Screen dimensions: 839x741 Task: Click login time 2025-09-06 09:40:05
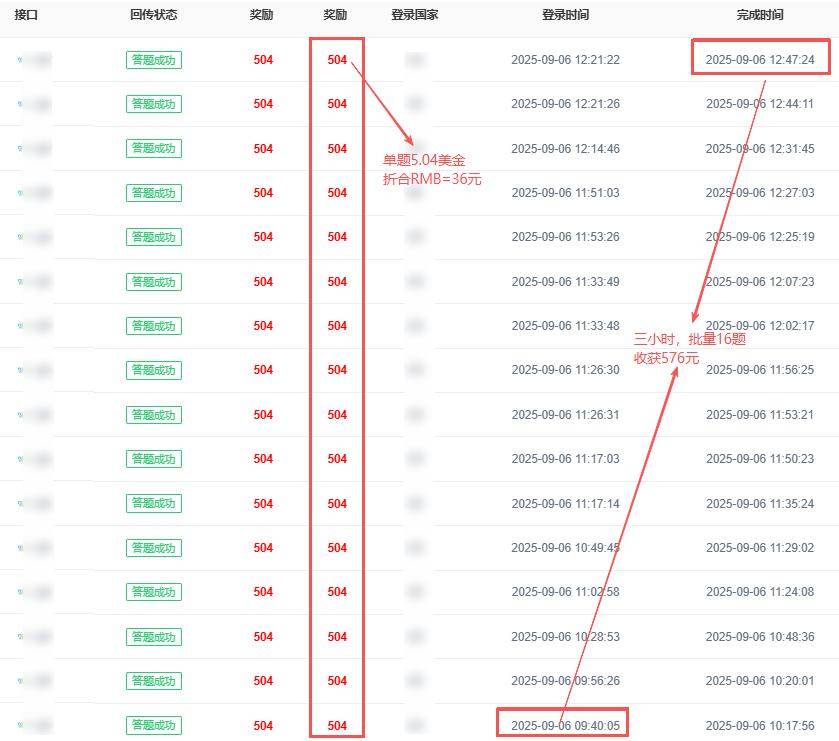click(x=565, y=725)
